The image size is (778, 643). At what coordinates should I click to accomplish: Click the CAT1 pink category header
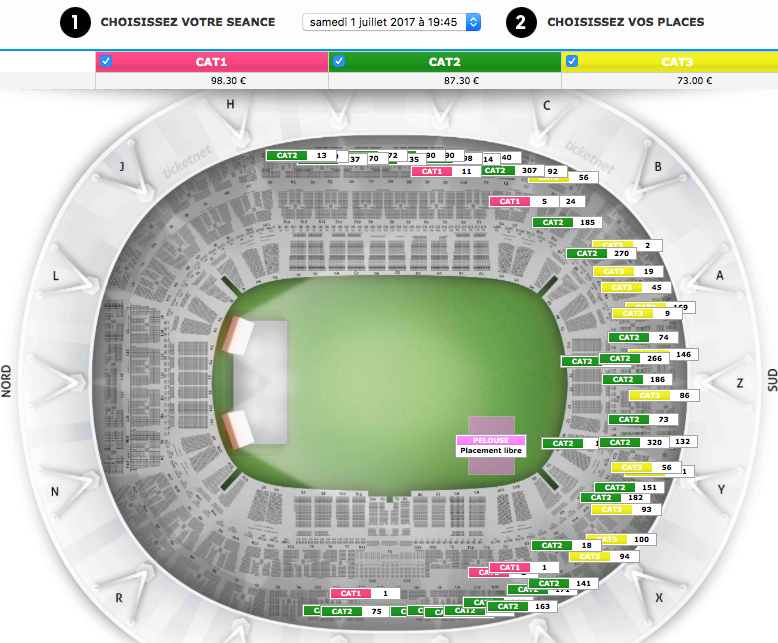220,62
